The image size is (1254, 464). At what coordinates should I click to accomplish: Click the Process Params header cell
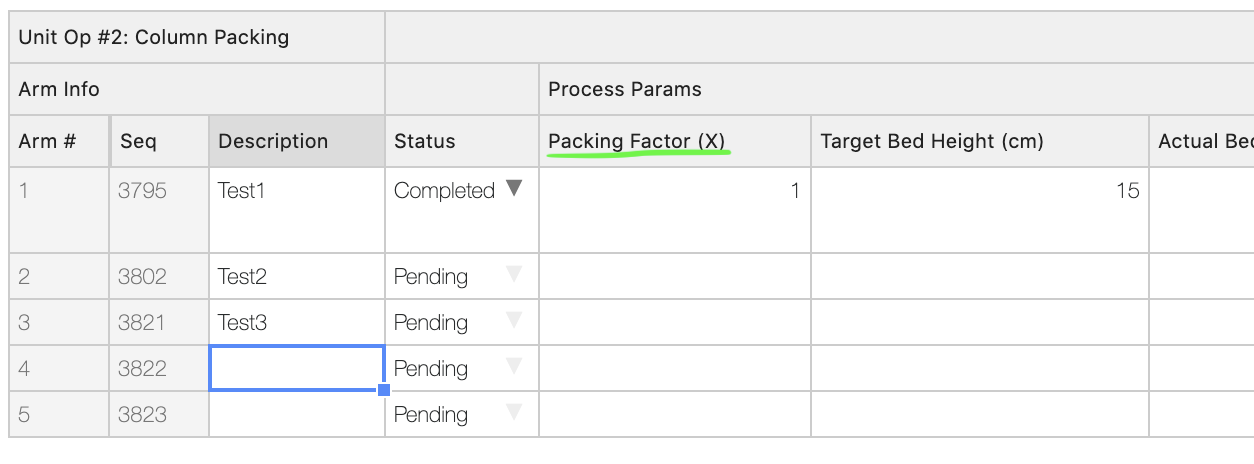point(897,89)
